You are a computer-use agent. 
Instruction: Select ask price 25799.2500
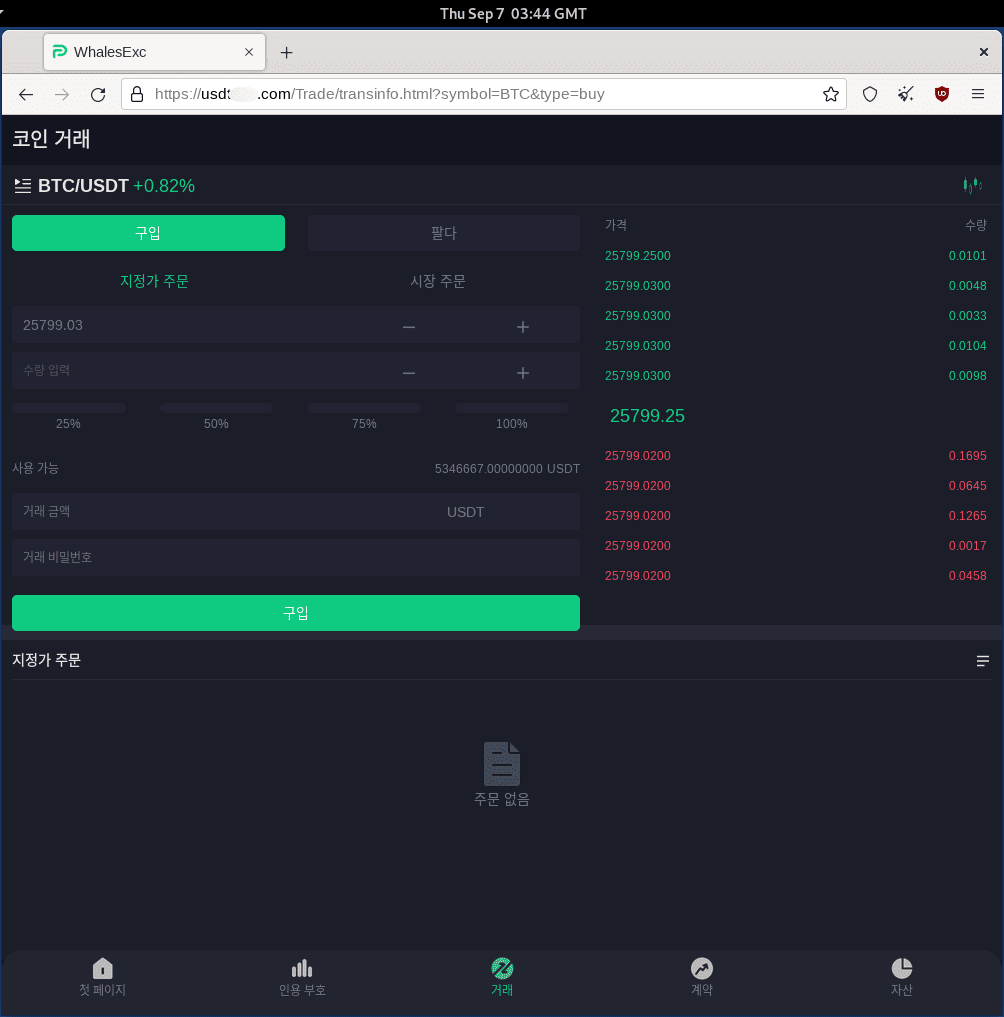(x=638, y=256)
